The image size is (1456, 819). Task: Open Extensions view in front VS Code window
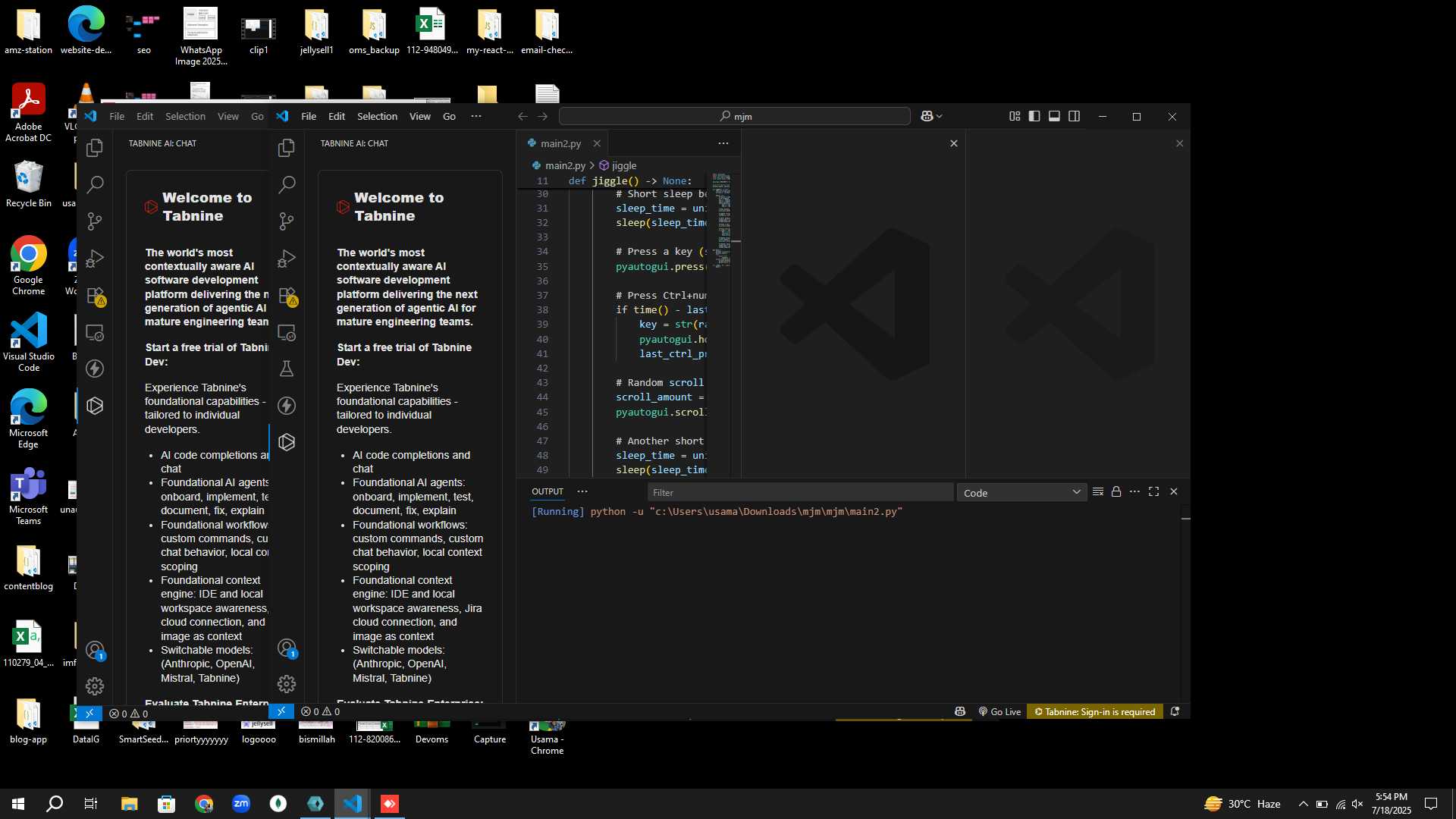click(x=287, y=296)
